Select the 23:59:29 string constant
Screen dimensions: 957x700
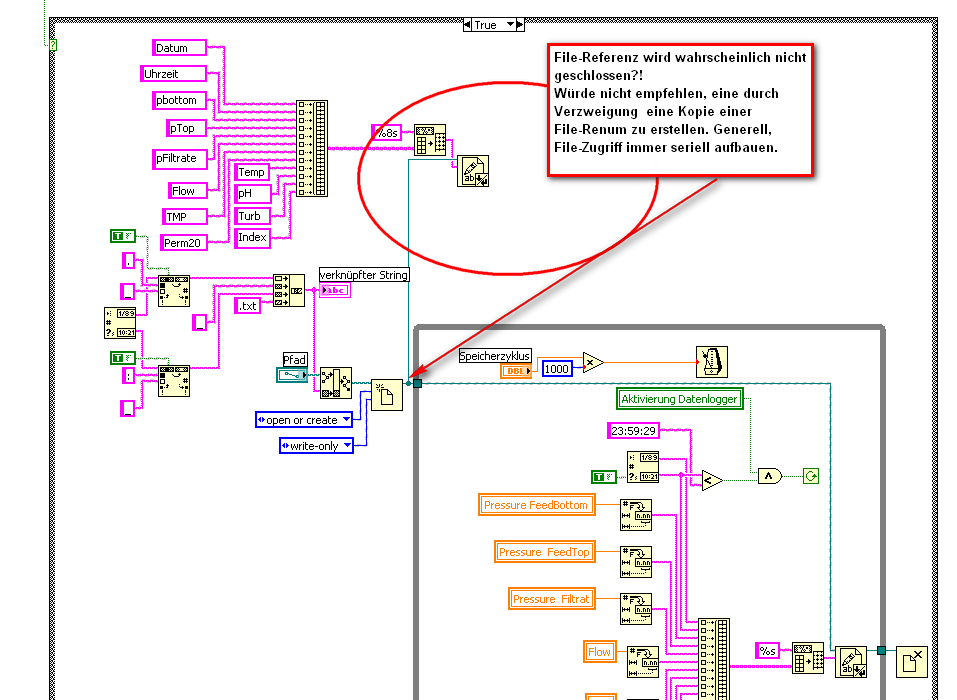pos(634,431)
